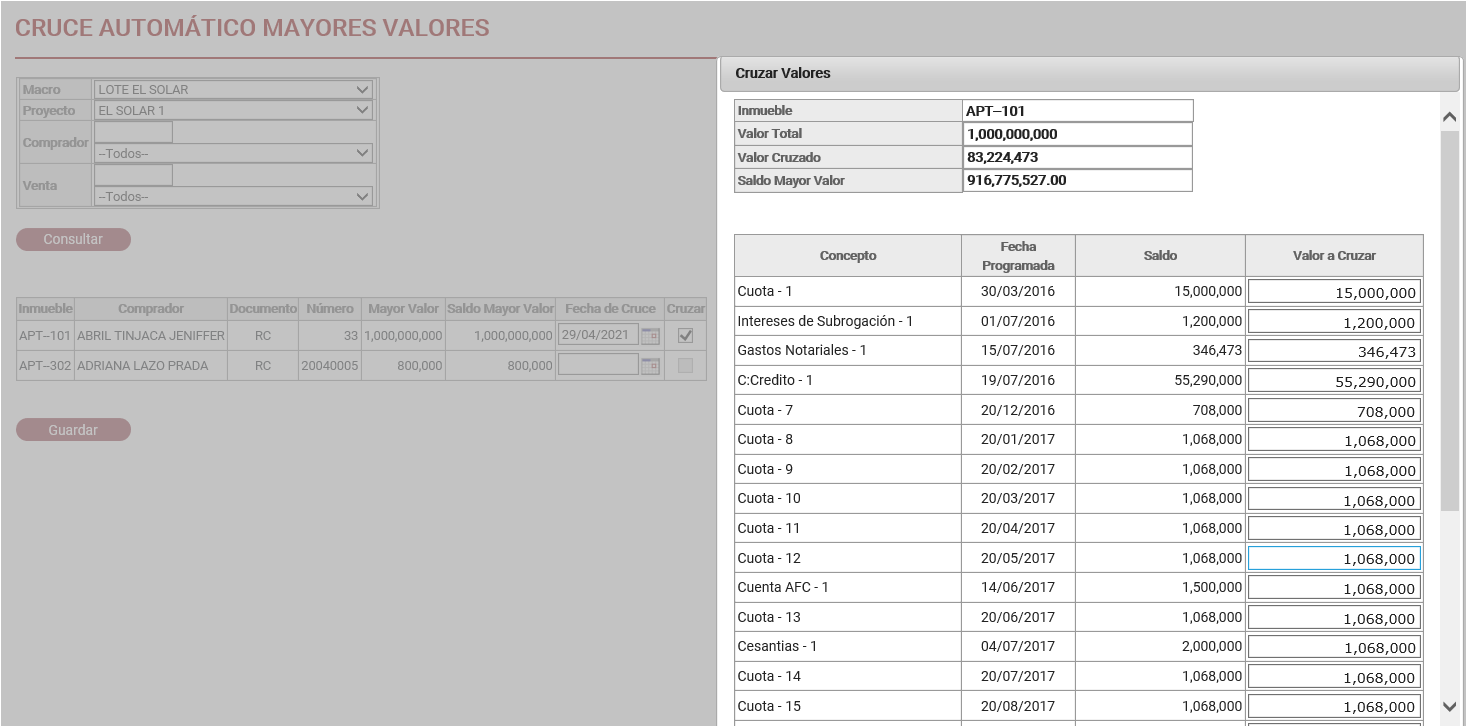The width and height of the screenshot is (1466, 726).
Task: Edit Valor a Cruzar for Cuota - 9
Action: pos(1334,470)
